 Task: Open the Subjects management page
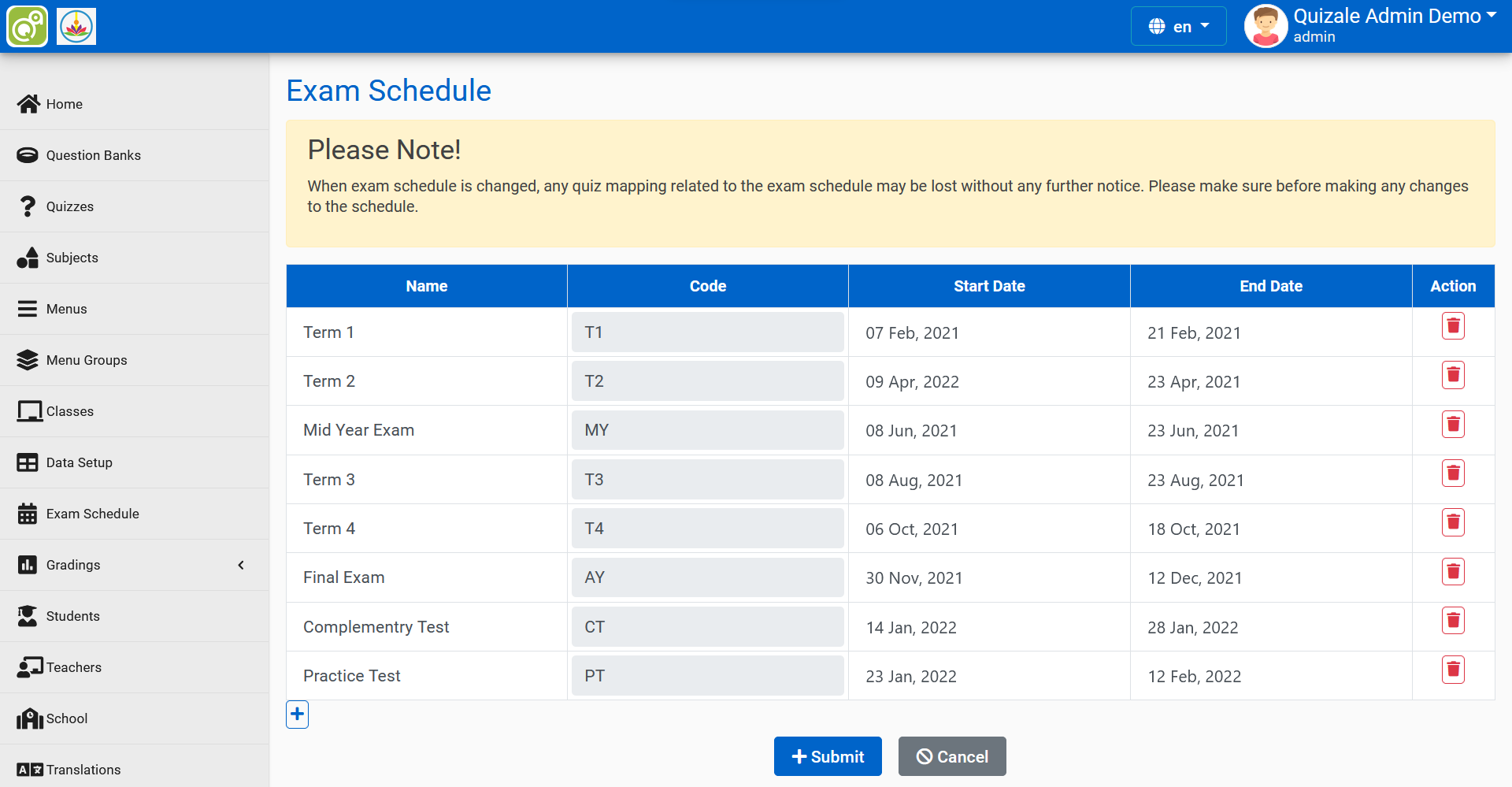pos(71,257)
